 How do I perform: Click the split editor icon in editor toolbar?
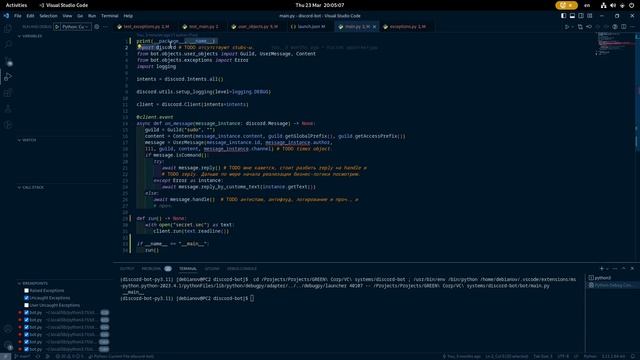click(x=624, y=27)
